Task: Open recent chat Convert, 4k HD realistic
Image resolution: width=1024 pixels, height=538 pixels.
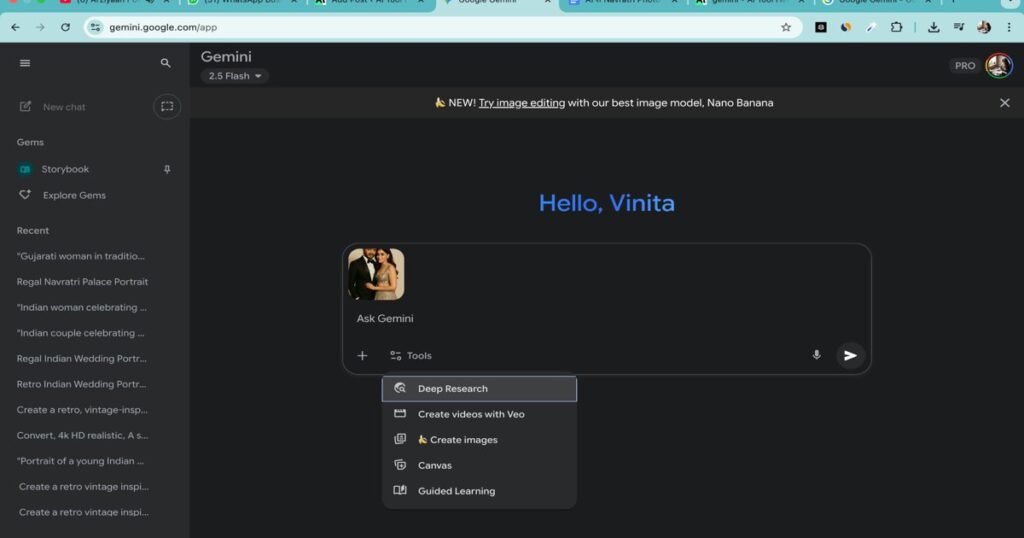Action: pyautogui.click(x=82, y=435)
